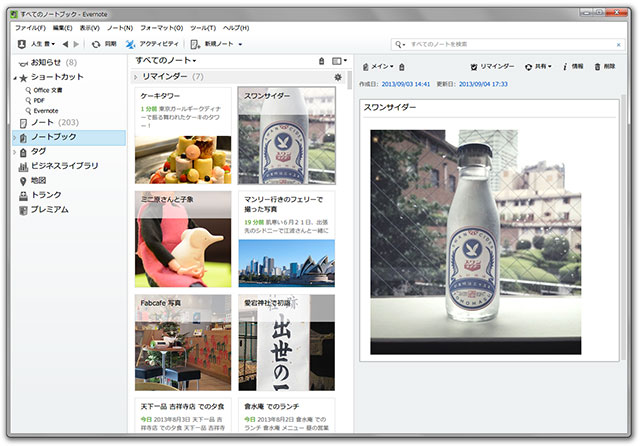Image resolution: width=640 pixels, height=446 pixels.
Task: Open the account name dropdown
Action: coord(43,44)
